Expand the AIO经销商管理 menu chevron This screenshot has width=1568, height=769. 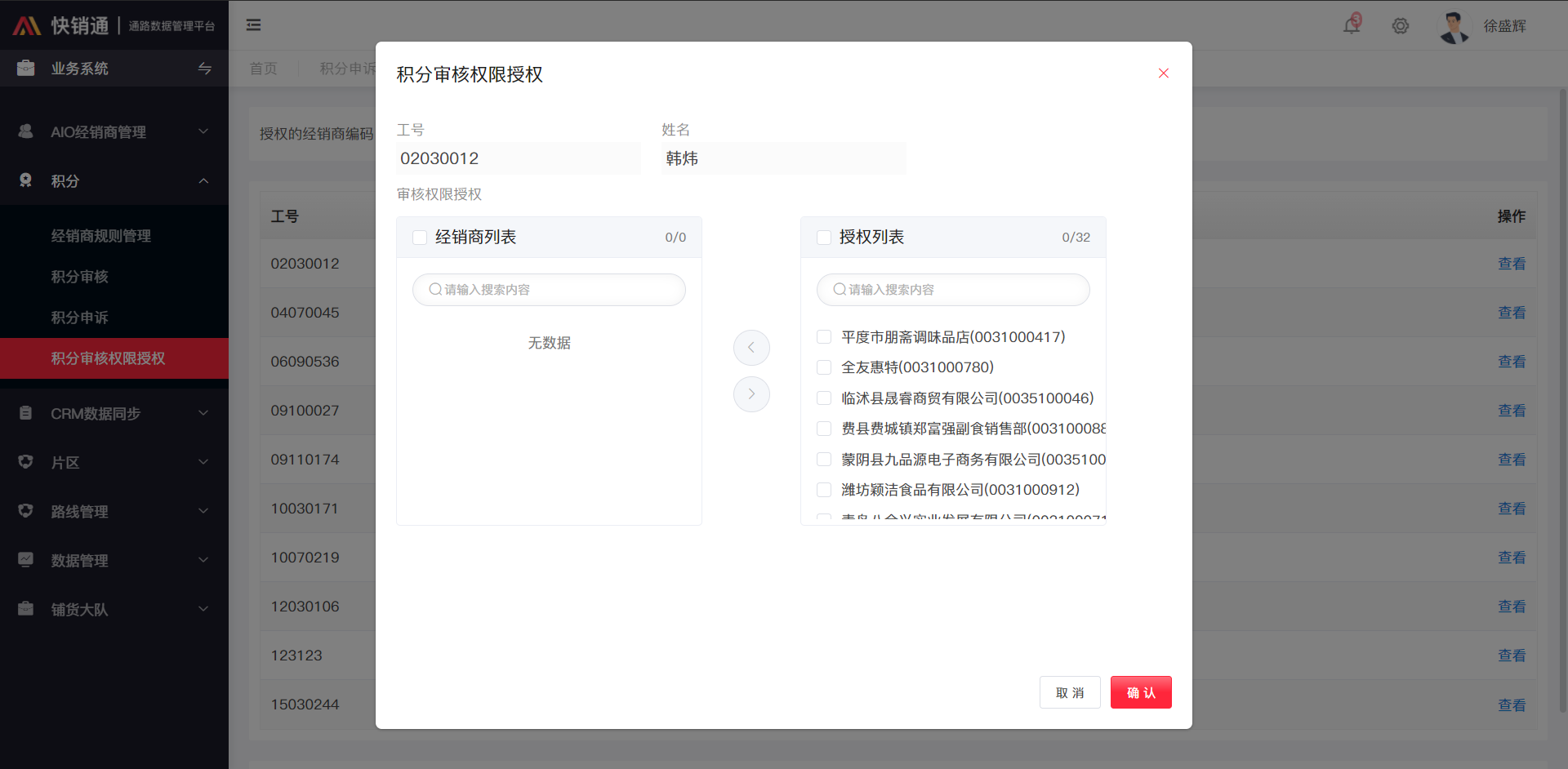click(x=203, y=131)
